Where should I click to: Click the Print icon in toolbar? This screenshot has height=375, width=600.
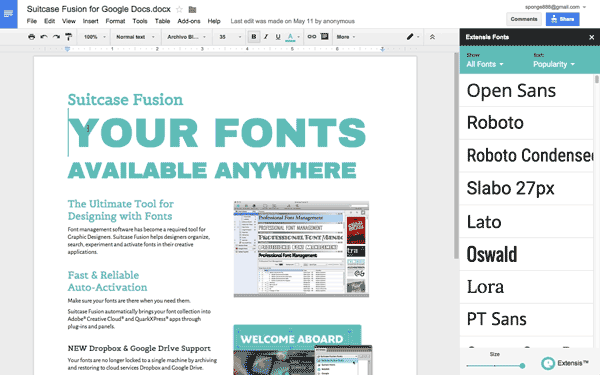(x=31, y=37)
